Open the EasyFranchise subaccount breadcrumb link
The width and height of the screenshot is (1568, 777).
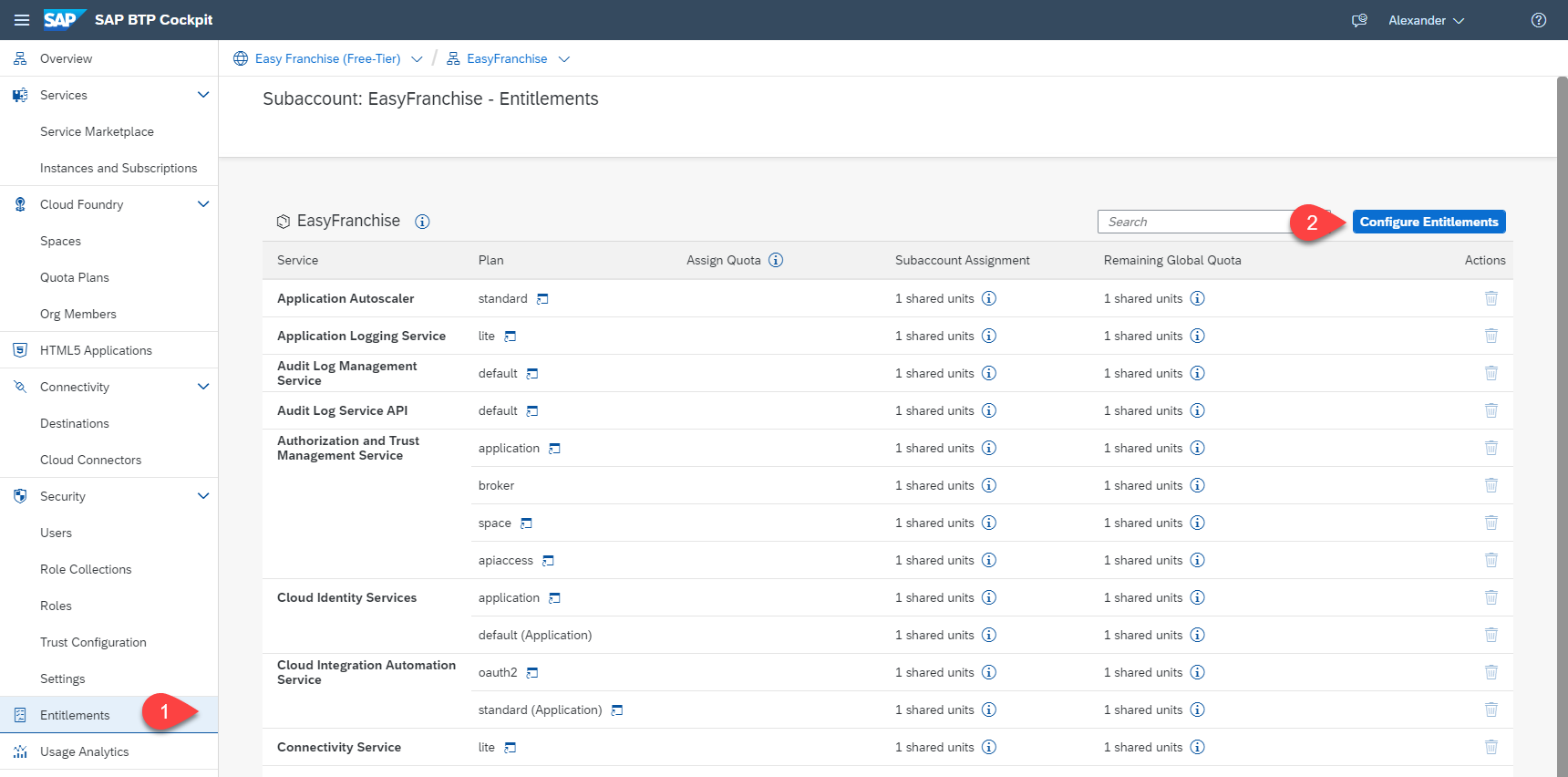[x=507, y=59]
